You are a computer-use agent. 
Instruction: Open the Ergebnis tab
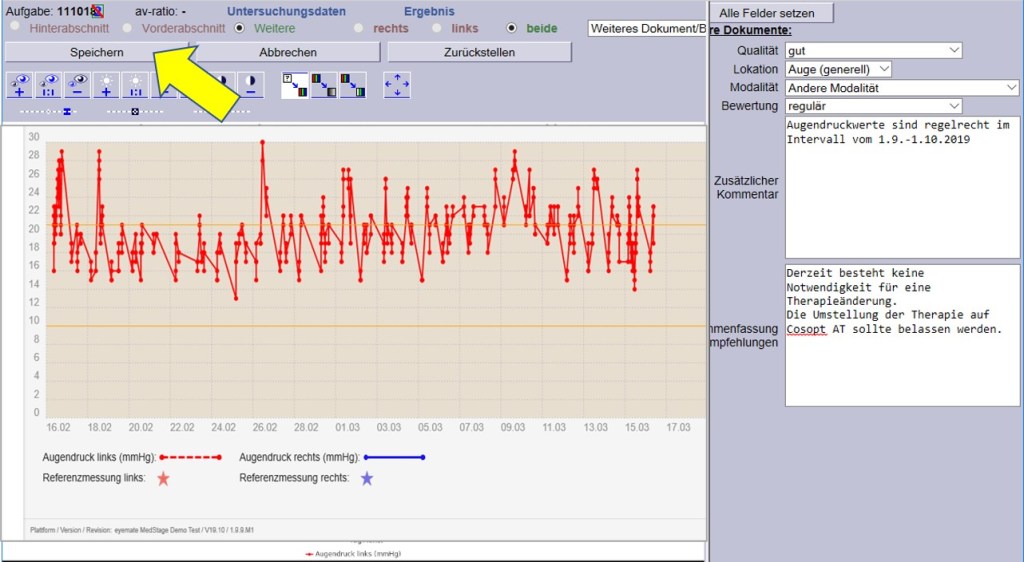pyautogui.click(x=428, y=11)
